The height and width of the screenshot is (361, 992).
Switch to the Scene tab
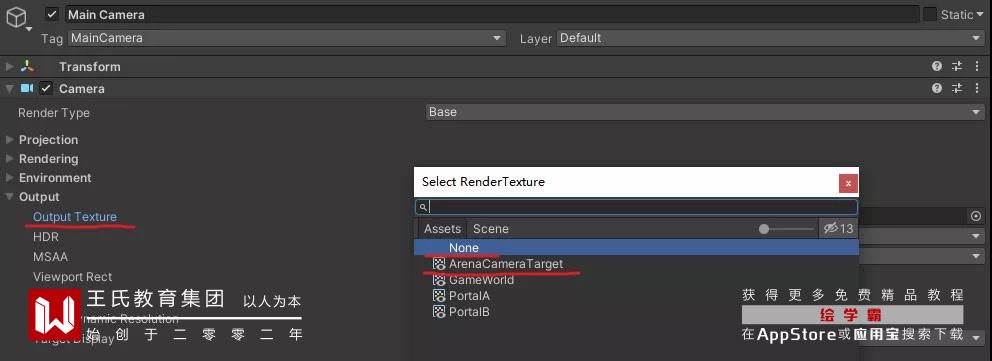pyautogui.click(x=490, y=229)
